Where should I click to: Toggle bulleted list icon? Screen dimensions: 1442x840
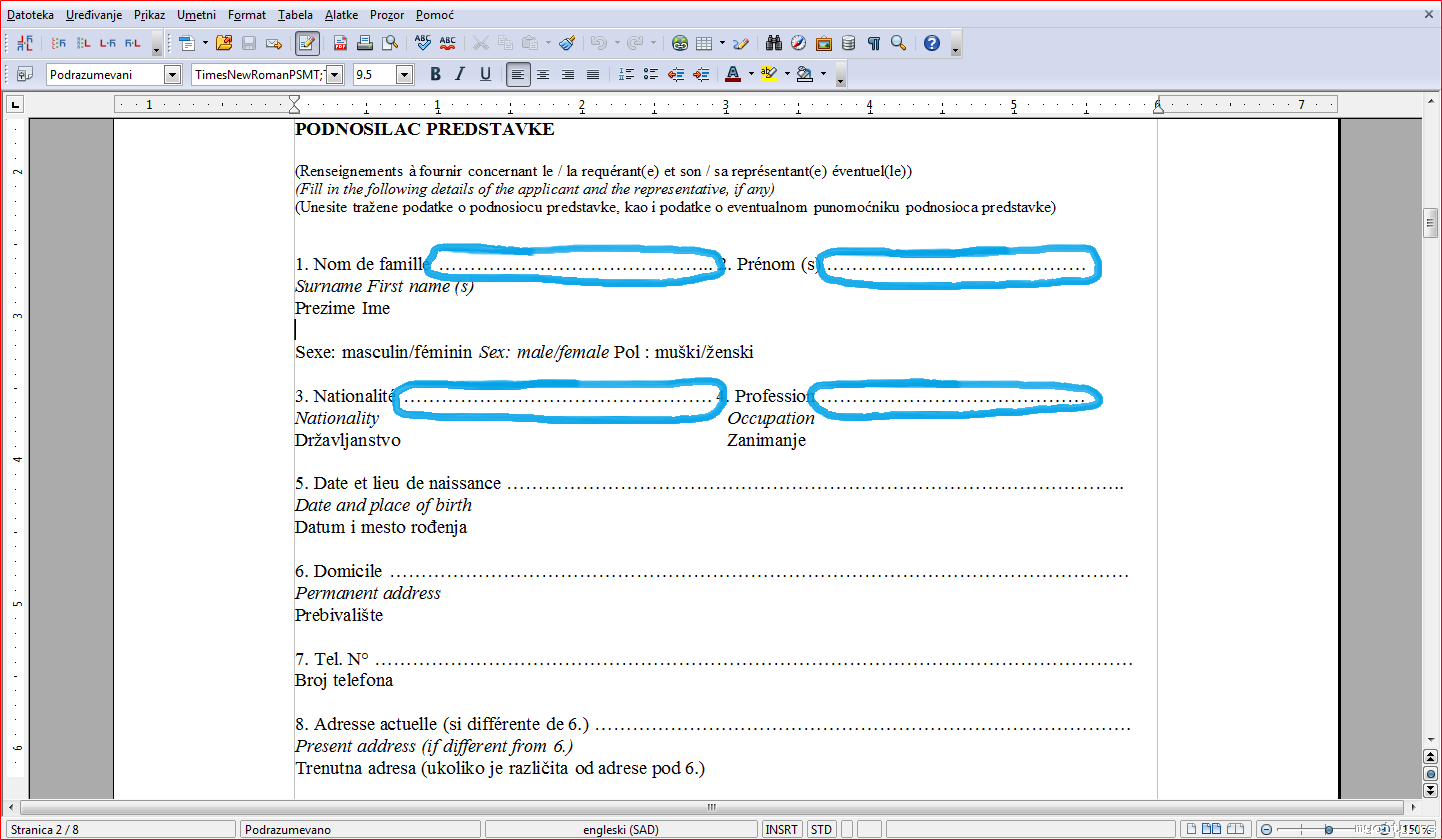click(651, 74)
